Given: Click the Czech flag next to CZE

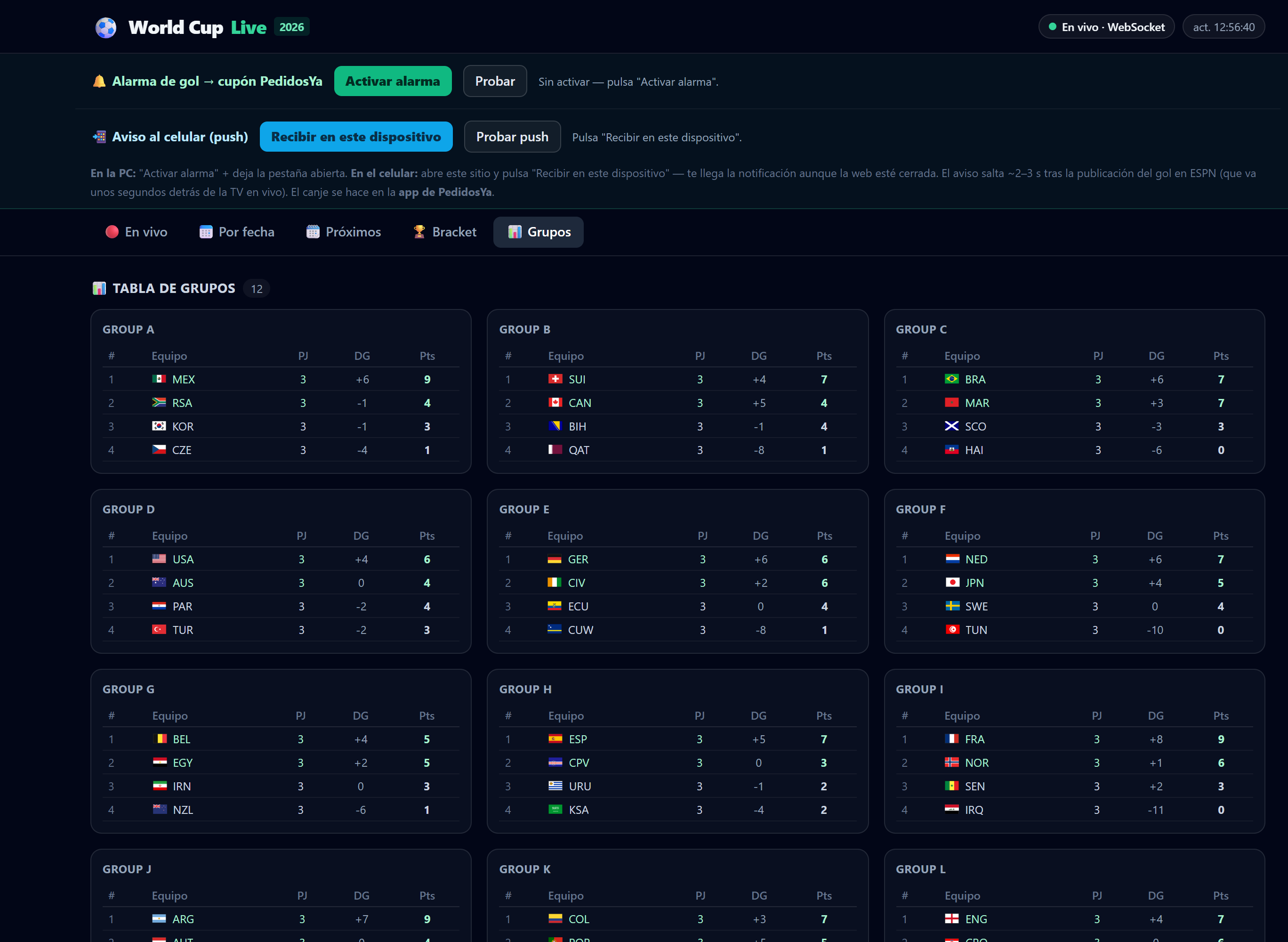Looking at the screenshot, I should [x=159, y=449].
